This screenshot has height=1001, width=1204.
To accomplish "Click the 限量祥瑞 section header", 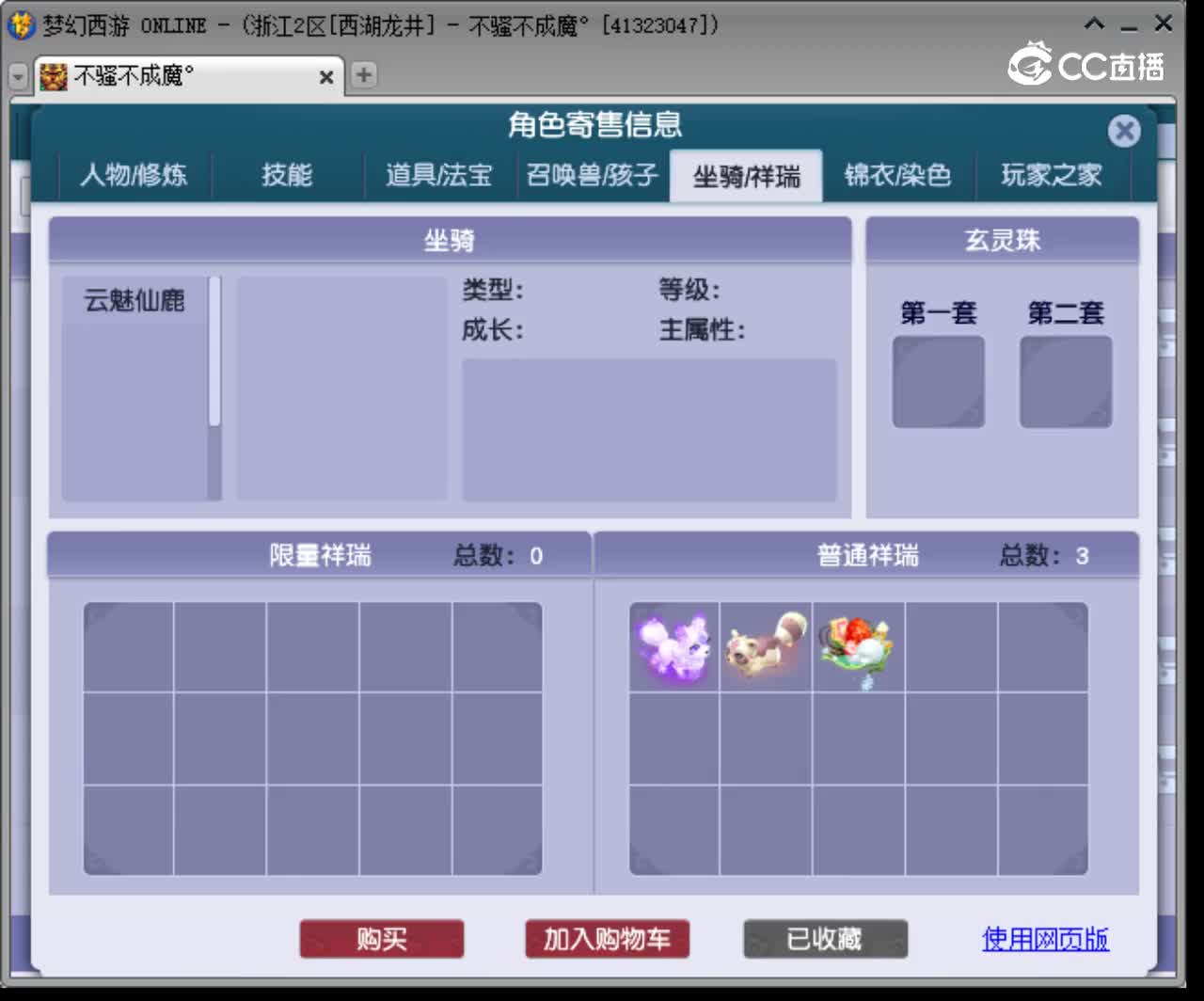I will click(320, 555).
